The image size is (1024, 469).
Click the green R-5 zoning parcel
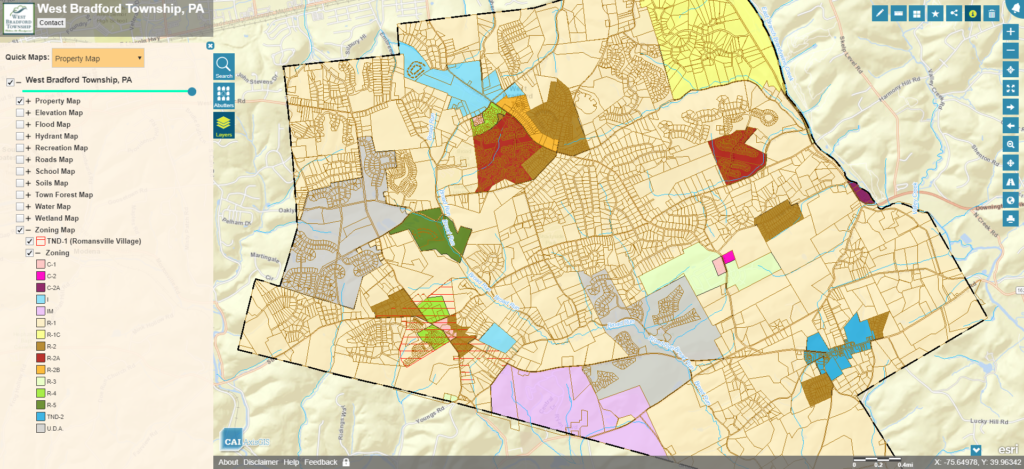point(431,234)
